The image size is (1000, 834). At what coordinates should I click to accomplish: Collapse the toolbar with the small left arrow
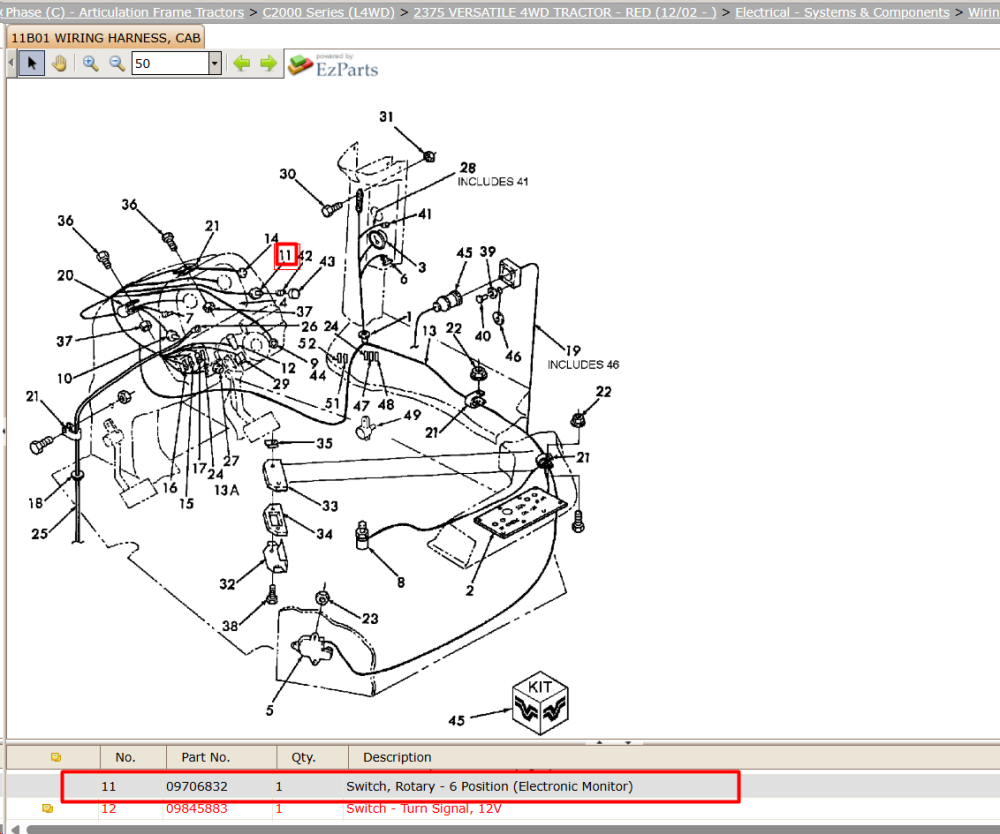[x=11, y=63]
